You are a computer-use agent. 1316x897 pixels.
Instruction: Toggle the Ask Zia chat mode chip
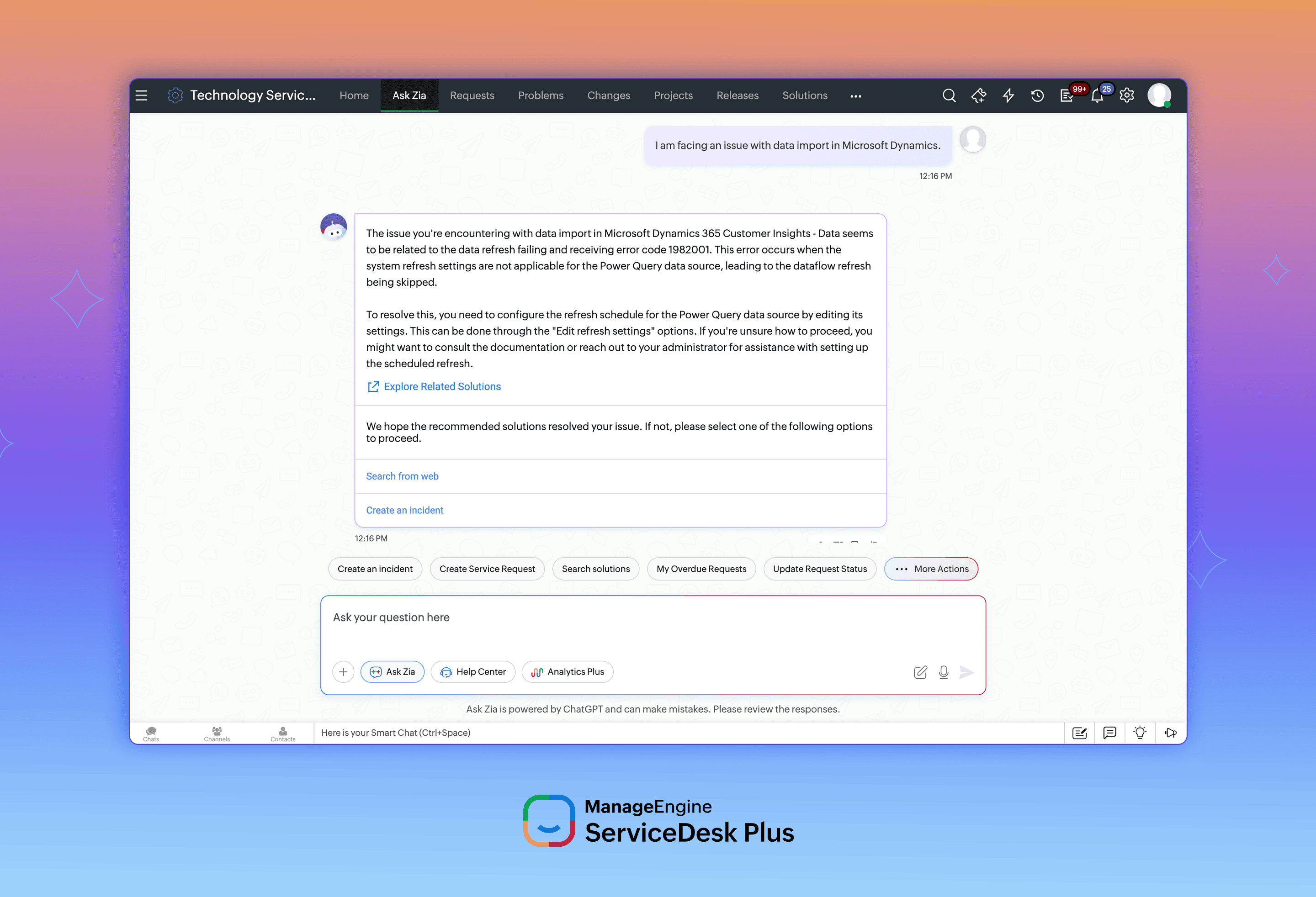point(393,672)
